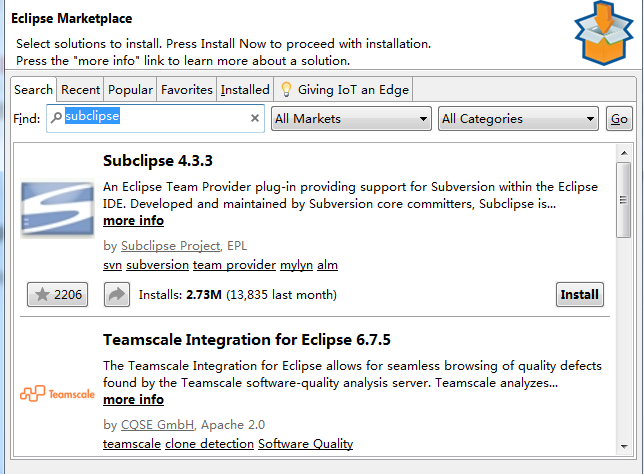Open more info link for Subclipse
Image resolution: width=644 pixels, height=474 pixels.
pyautogui.click(x=133, y=221)
